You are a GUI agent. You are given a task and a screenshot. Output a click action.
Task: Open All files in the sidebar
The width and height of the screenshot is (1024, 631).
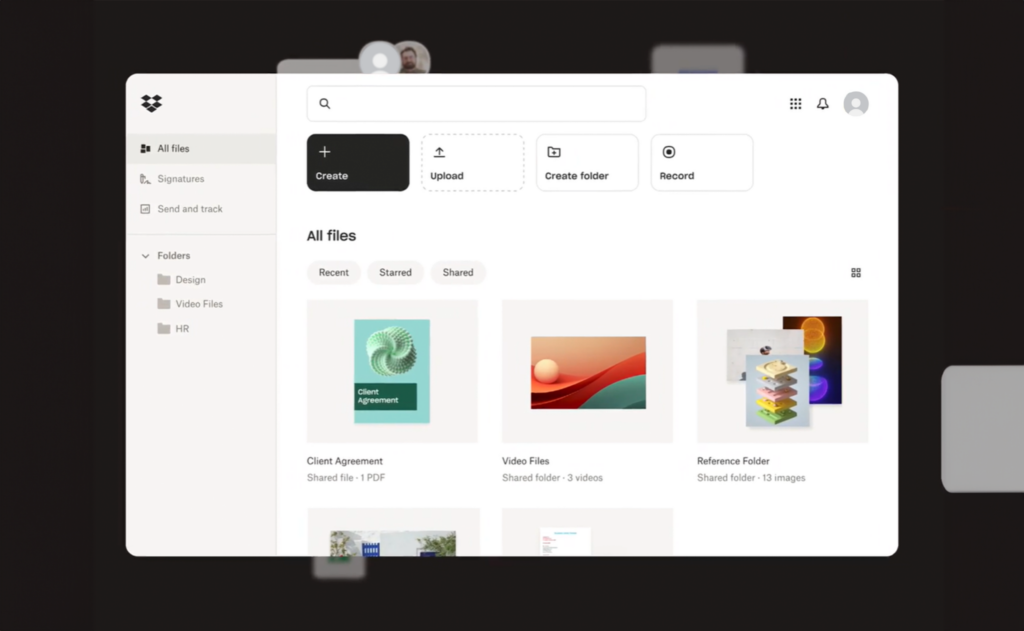point(201,148)
